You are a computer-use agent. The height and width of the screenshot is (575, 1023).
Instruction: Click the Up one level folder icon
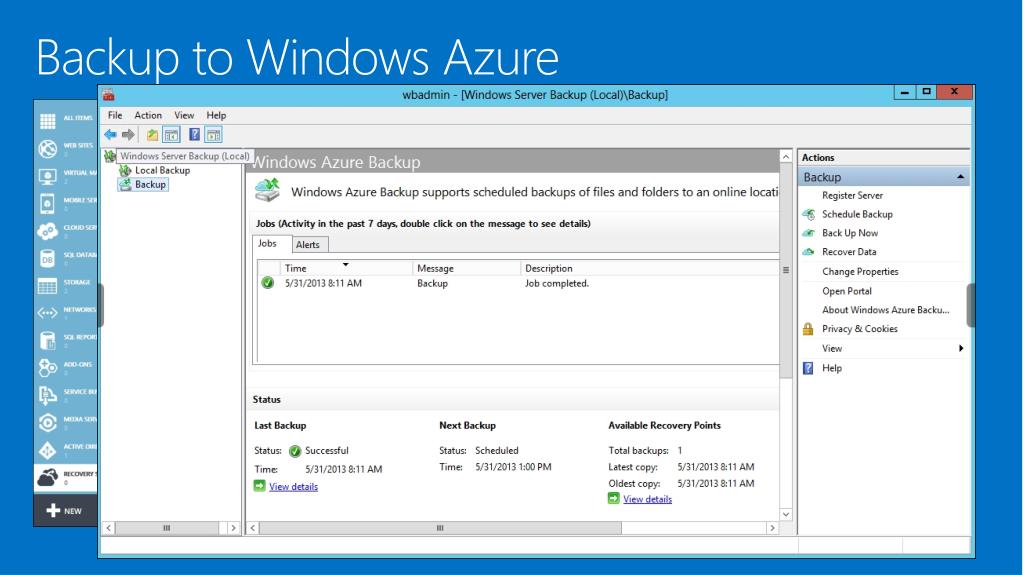tap(152, 135)
